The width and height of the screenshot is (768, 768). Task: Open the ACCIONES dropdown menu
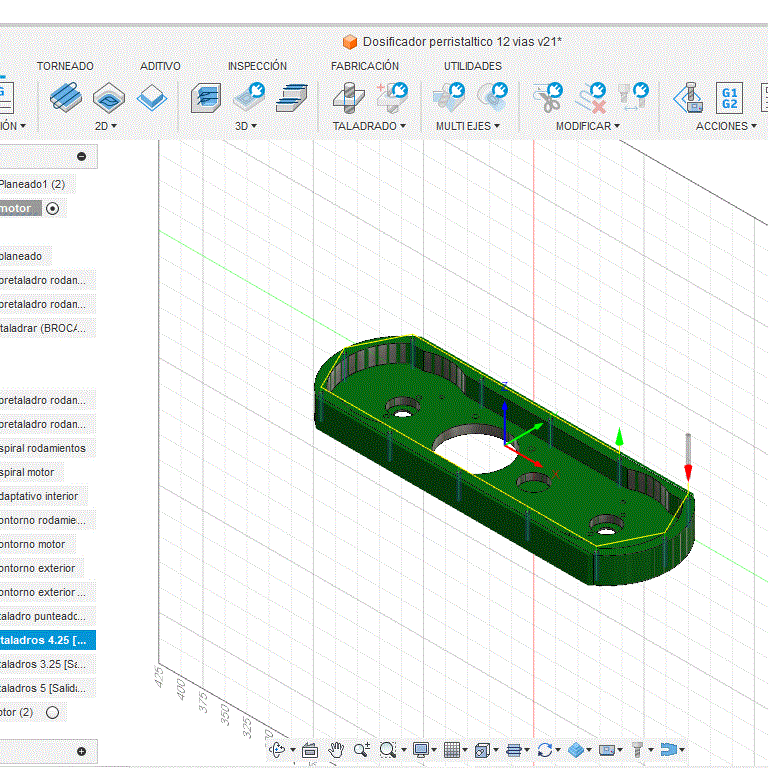726,126
